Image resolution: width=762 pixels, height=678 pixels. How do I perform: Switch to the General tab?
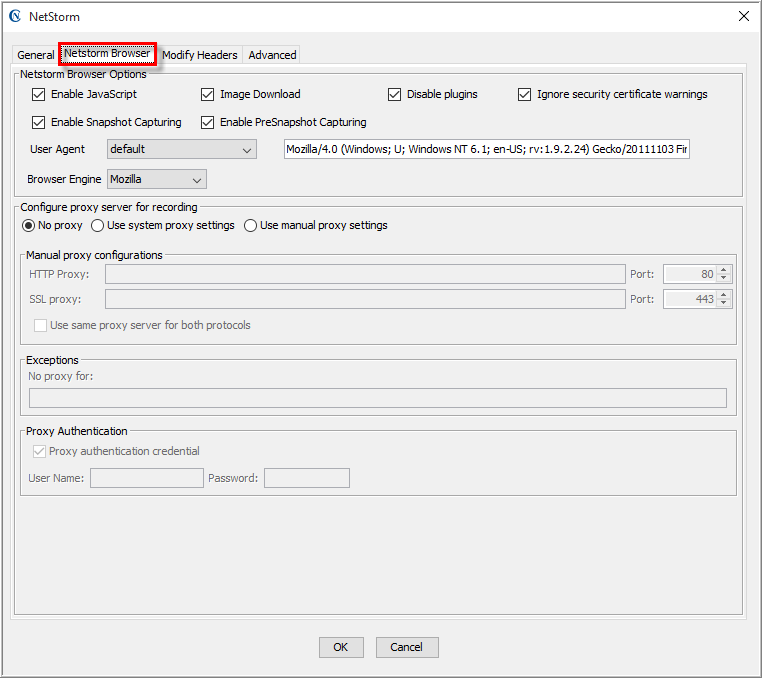[35, 55]
